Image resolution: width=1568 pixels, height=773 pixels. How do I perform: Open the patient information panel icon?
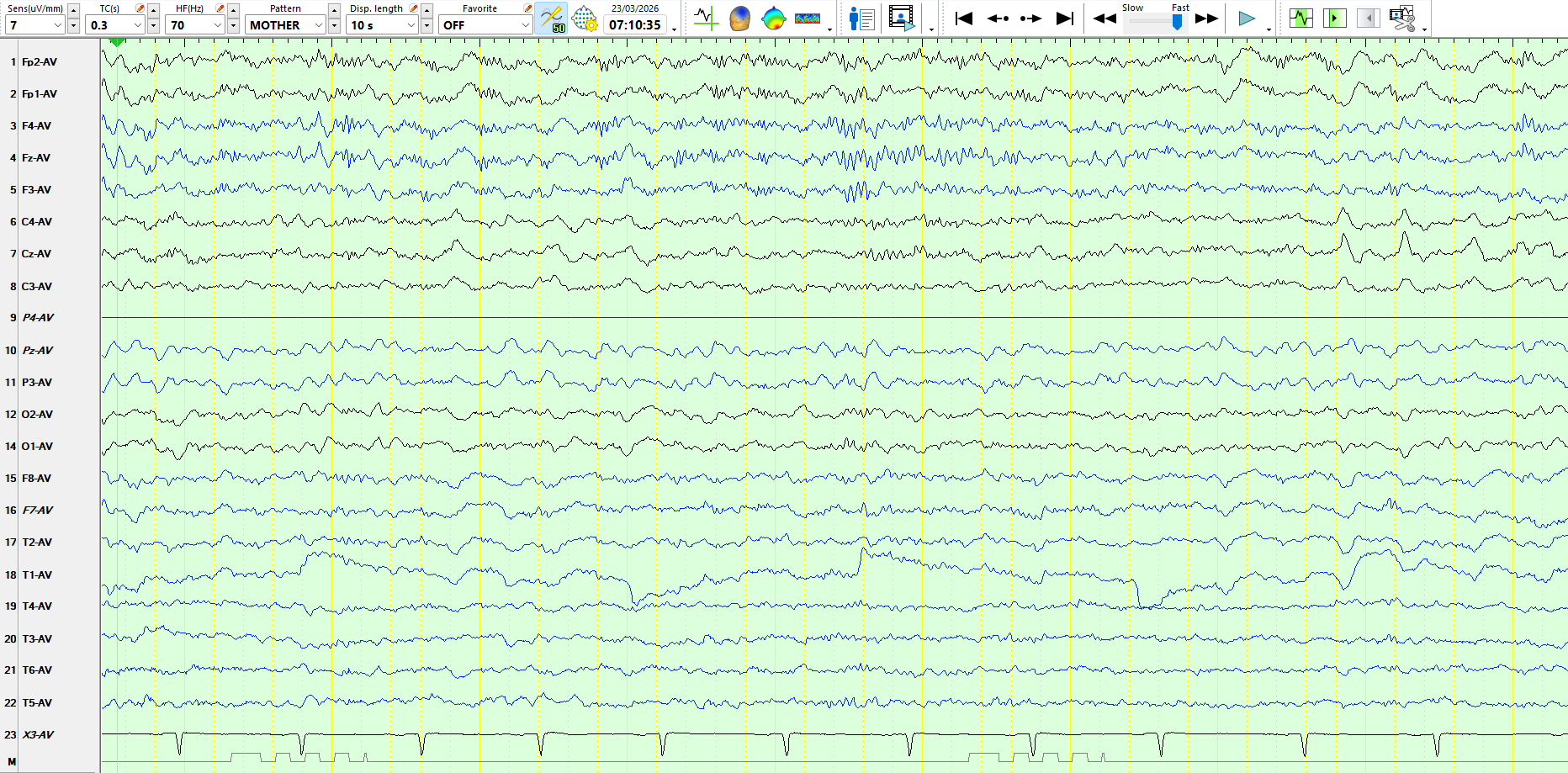[x=861, y=18]
